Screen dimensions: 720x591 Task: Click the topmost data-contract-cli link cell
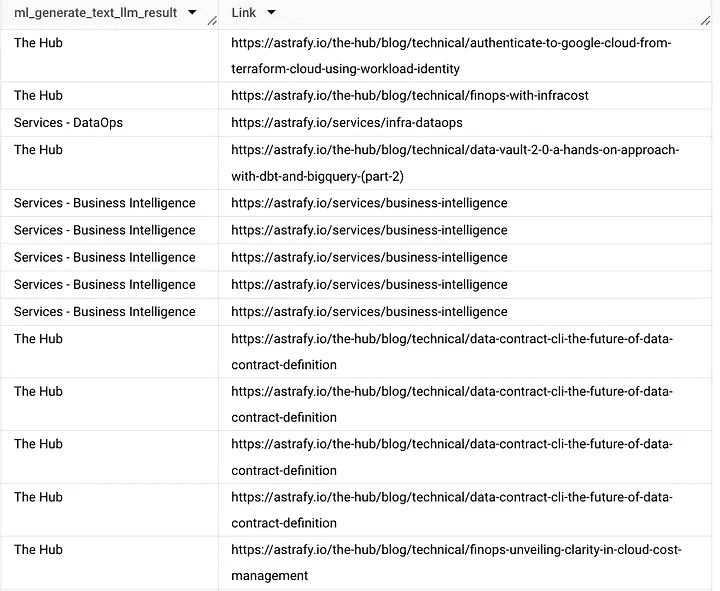pyautogui.click(x=465, y=352)
